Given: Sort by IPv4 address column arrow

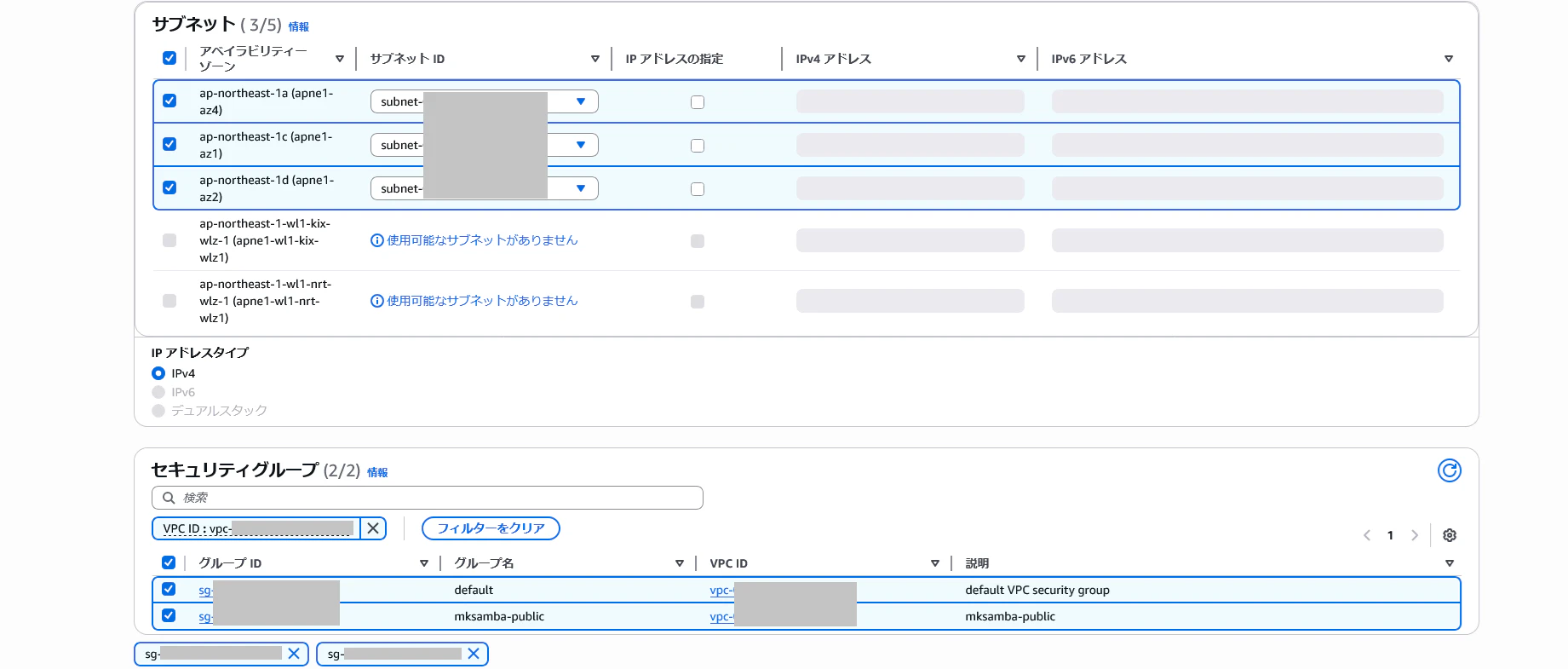Looking at the screenshot, I should click(x=1021, y=59).
